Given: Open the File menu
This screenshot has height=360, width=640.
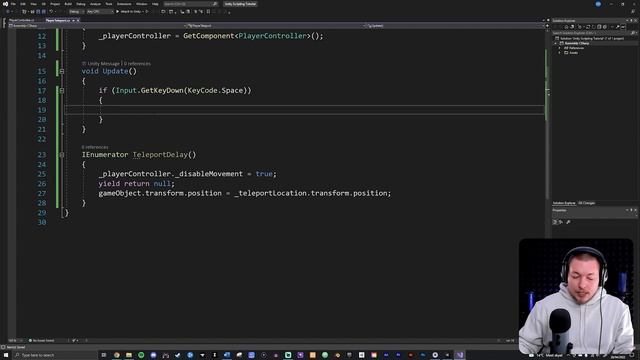Looking at the screenshot, I should pos(13,4).
